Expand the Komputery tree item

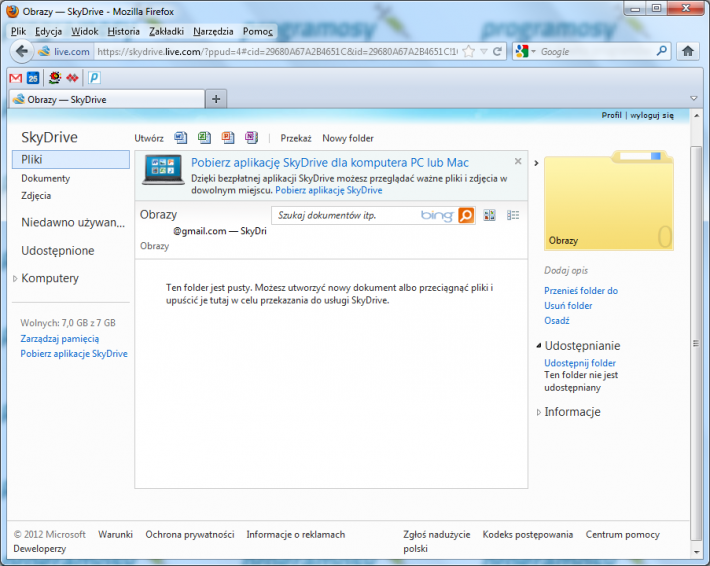coord(15,279)
